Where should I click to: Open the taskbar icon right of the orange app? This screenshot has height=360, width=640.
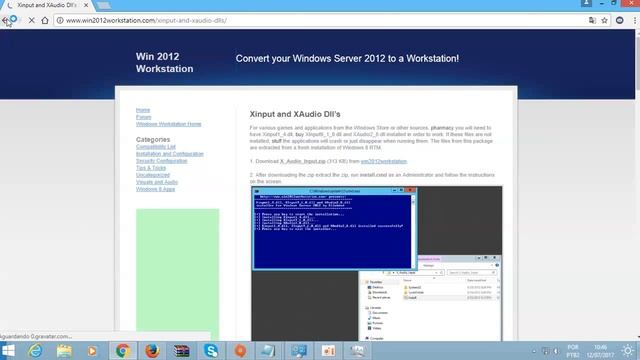[x=269, y=351]
